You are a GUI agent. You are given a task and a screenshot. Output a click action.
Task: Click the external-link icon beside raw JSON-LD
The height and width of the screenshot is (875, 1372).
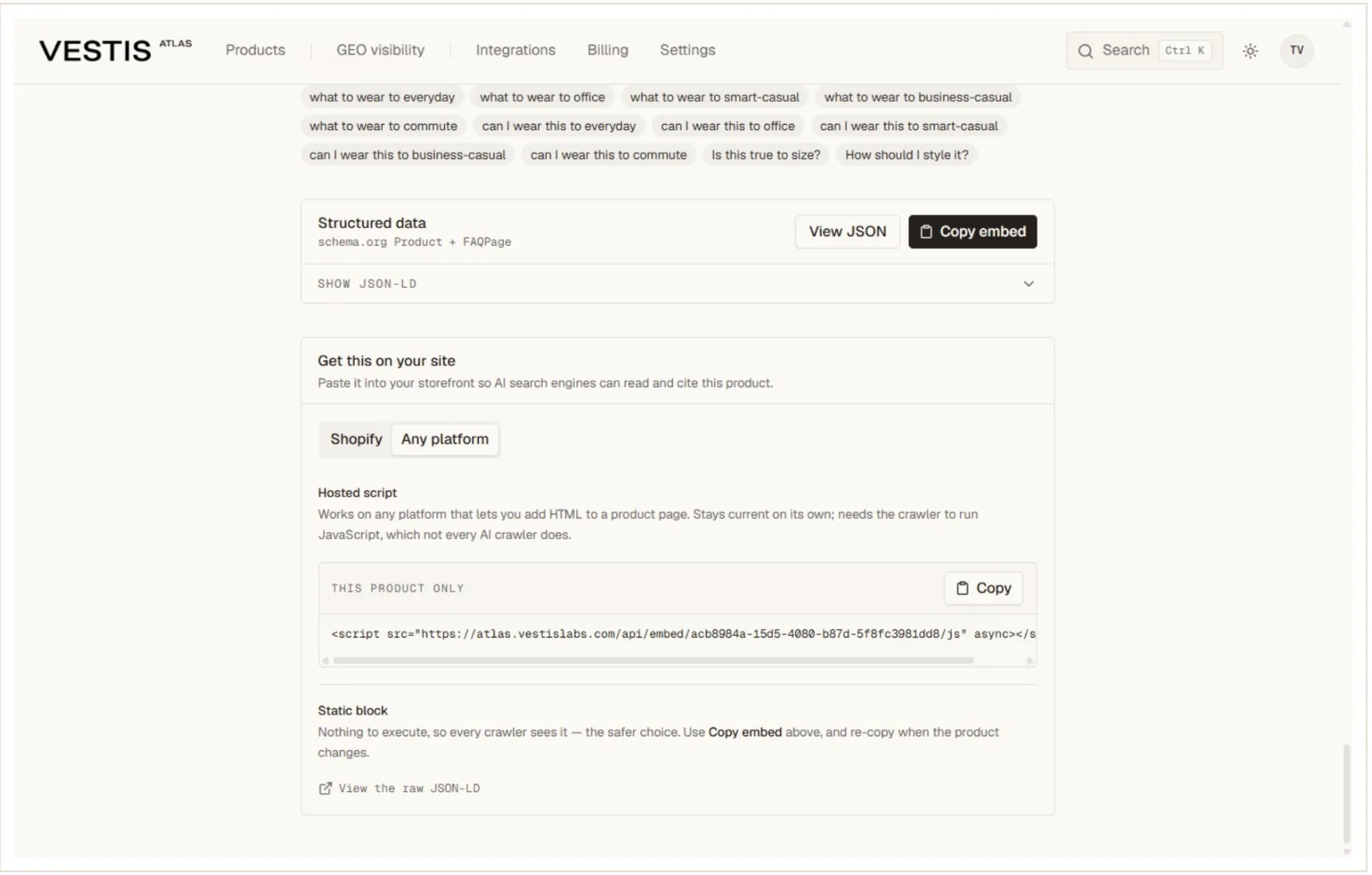pos(325,790)
